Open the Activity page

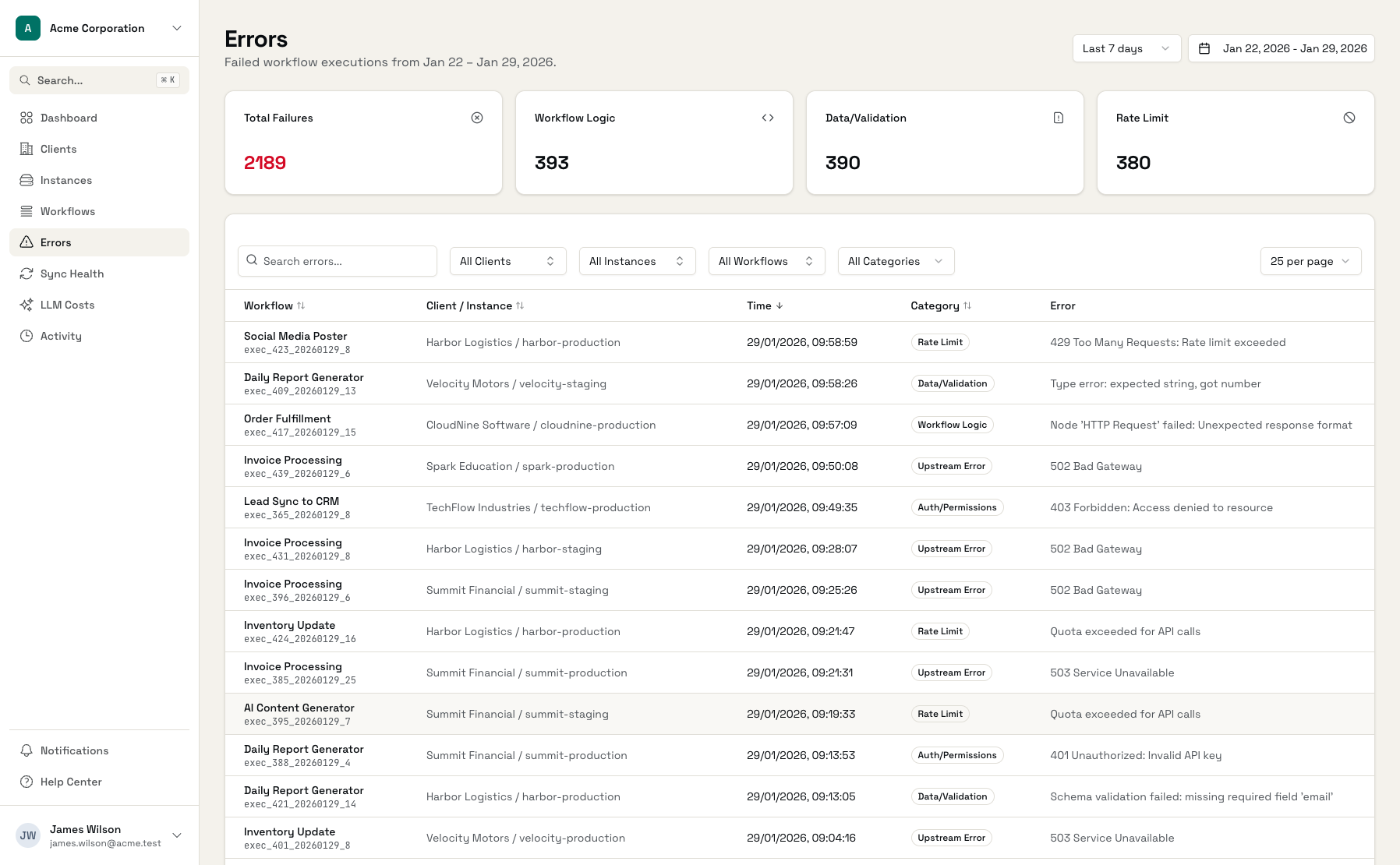tap(61, 336)
